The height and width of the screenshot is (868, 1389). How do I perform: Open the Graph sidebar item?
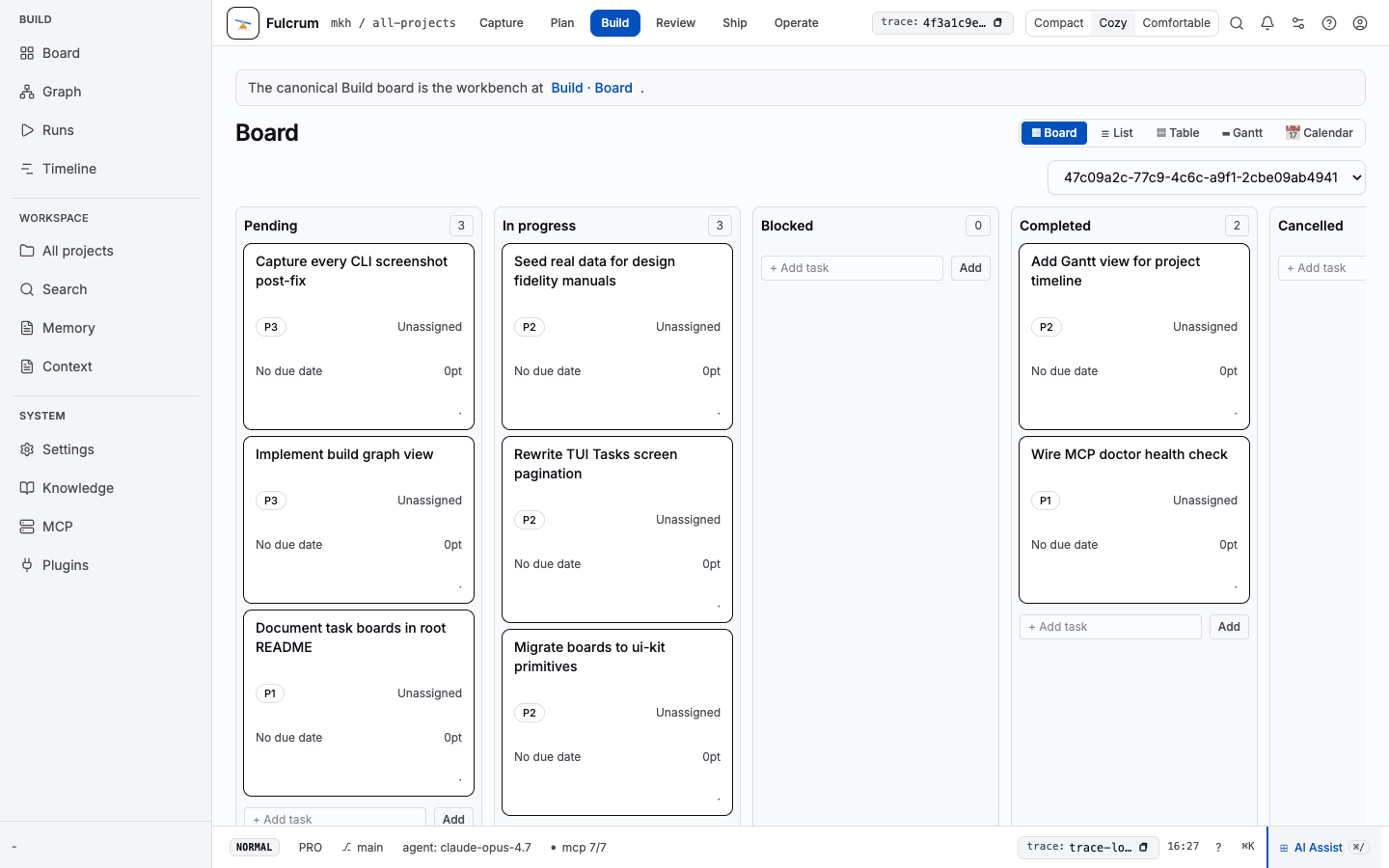106,92
